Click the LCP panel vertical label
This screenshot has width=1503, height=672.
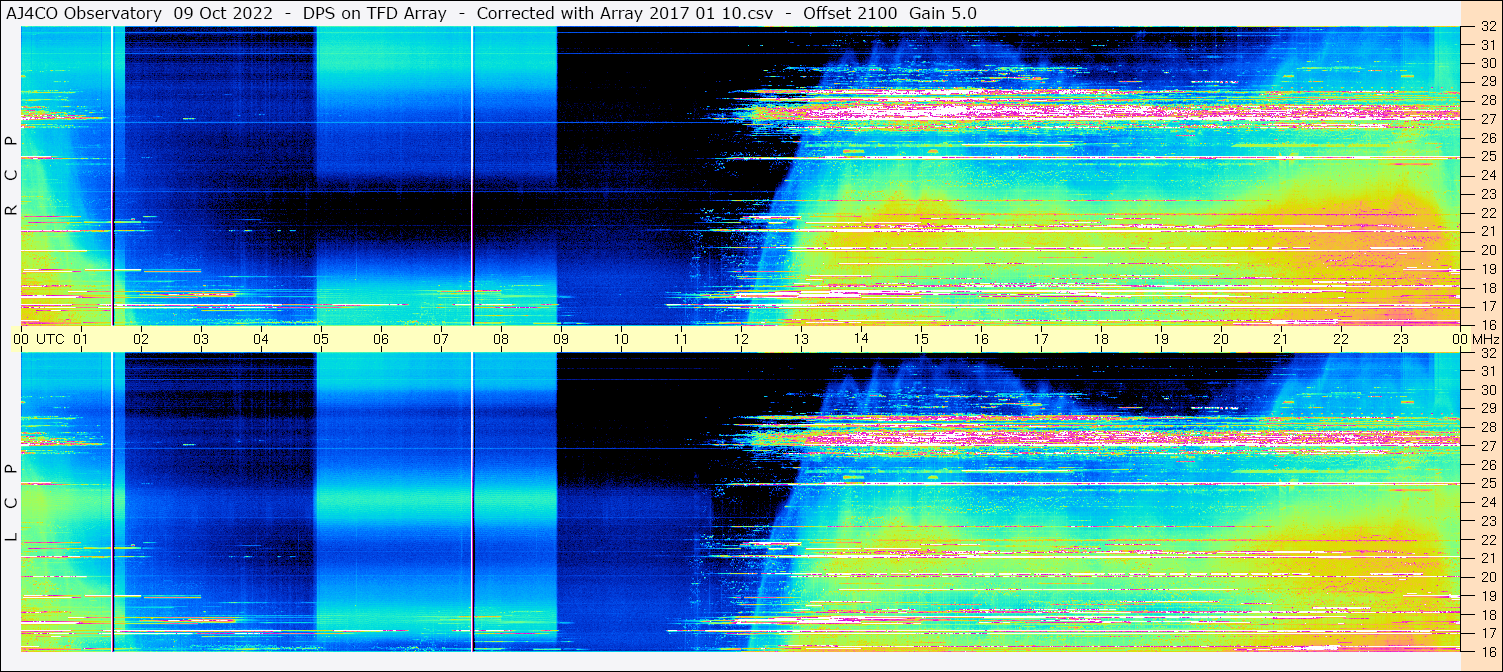pos(12,503)
